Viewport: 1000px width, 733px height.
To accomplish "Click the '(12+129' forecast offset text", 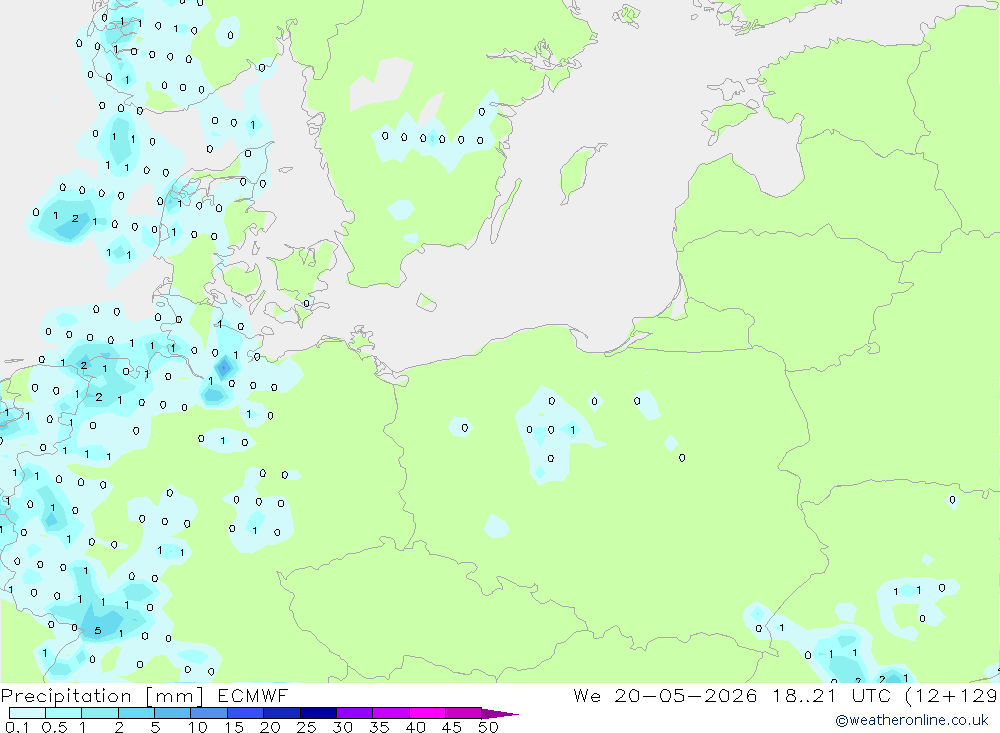I will coord(951,695).
